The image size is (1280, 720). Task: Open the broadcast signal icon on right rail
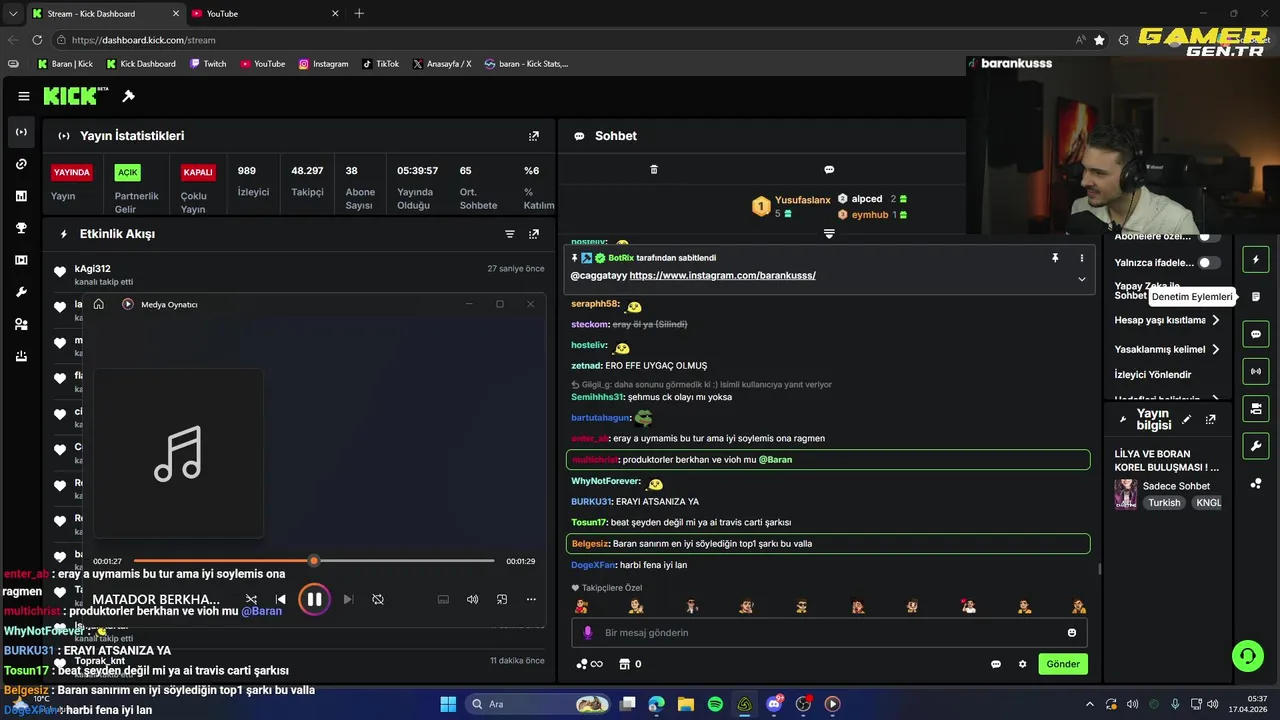[x=1256, y=371]
